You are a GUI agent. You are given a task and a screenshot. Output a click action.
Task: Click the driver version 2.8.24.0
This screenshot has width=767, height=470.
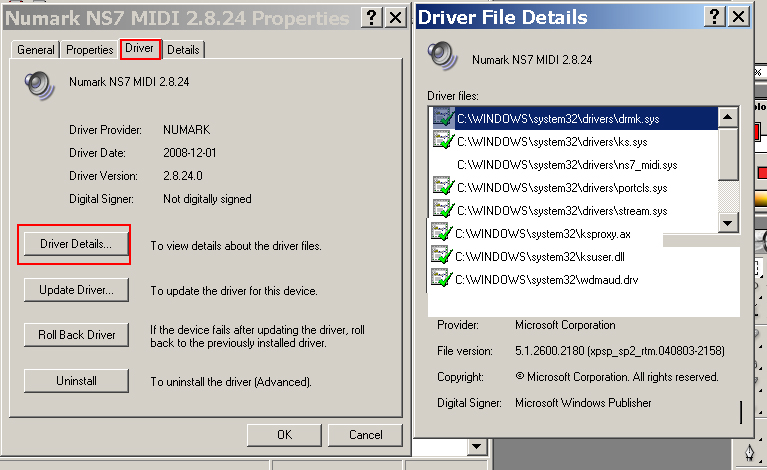coord(182,176)
